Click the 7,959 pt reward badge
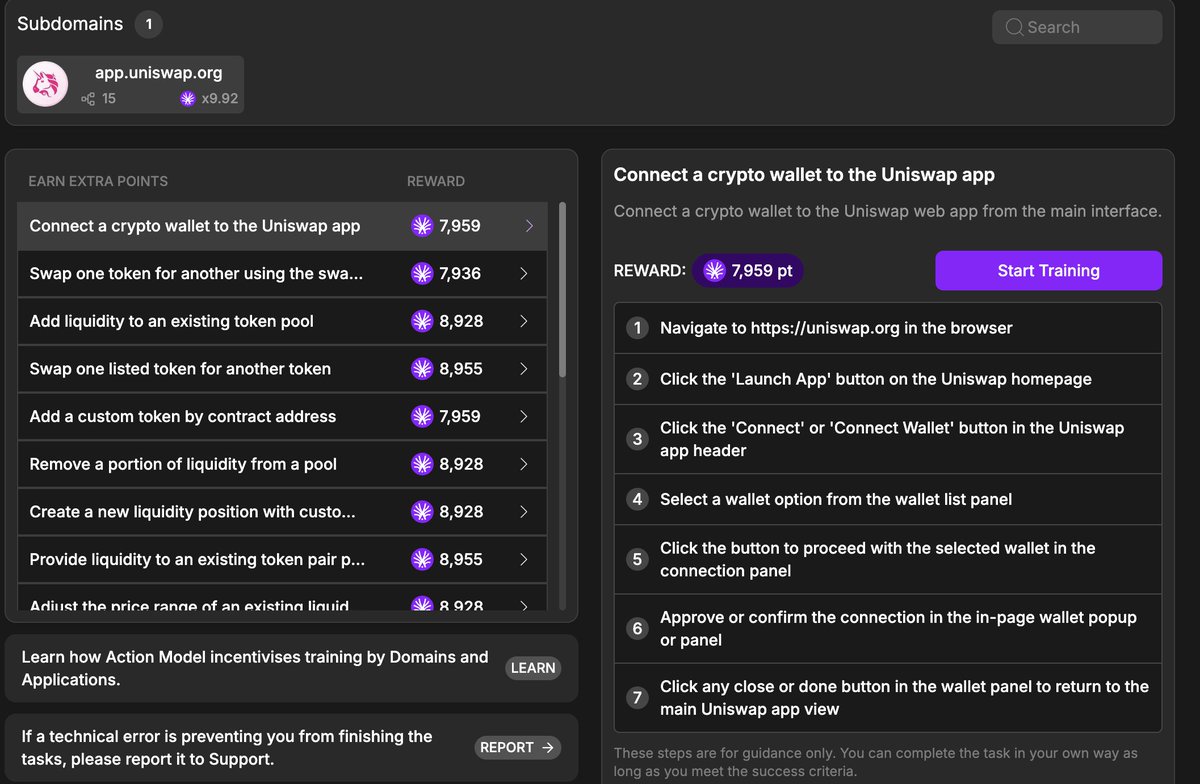1200x784 pixels. coord(748,271)
